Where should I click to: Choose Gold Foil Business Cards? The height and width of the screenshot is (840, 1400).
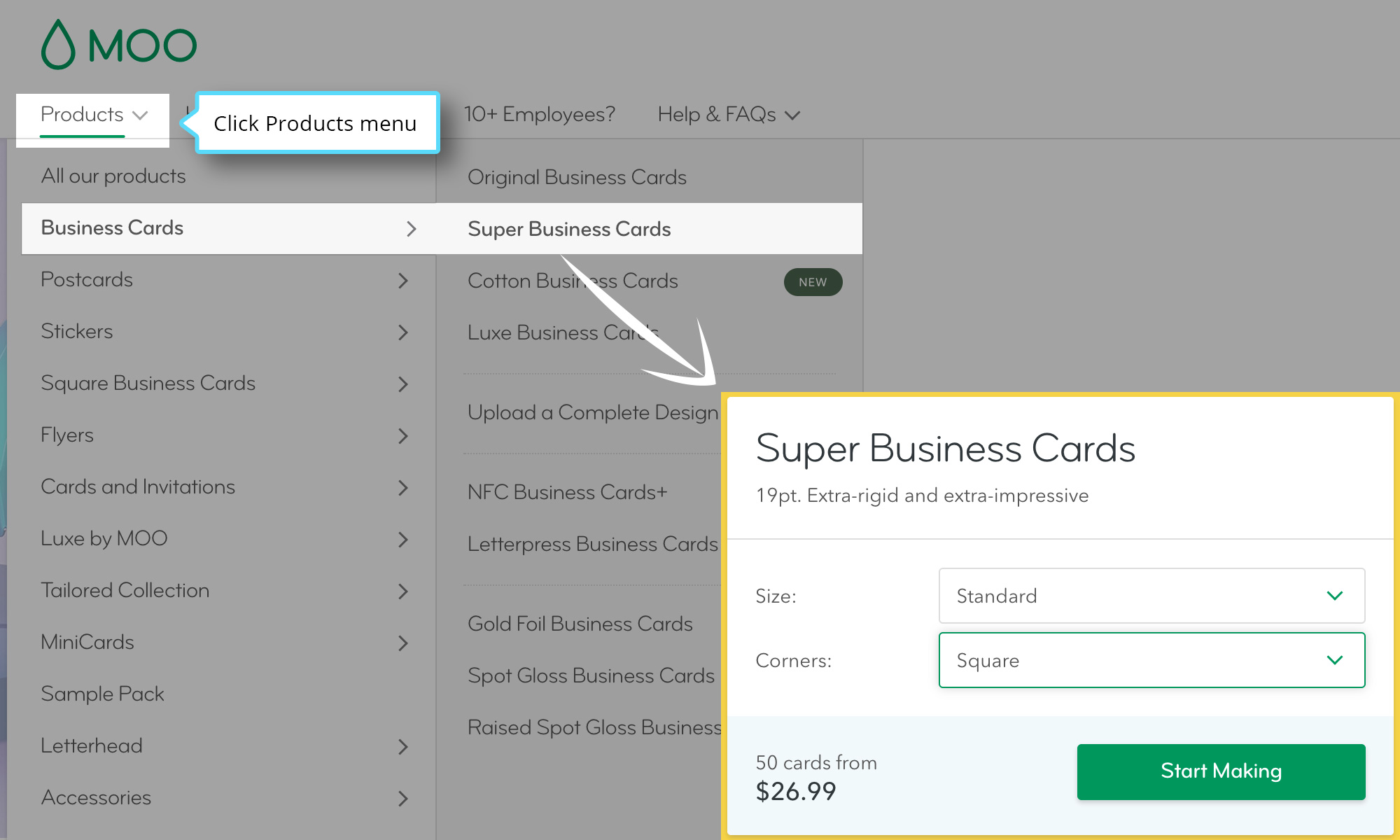tap(580, 624)
